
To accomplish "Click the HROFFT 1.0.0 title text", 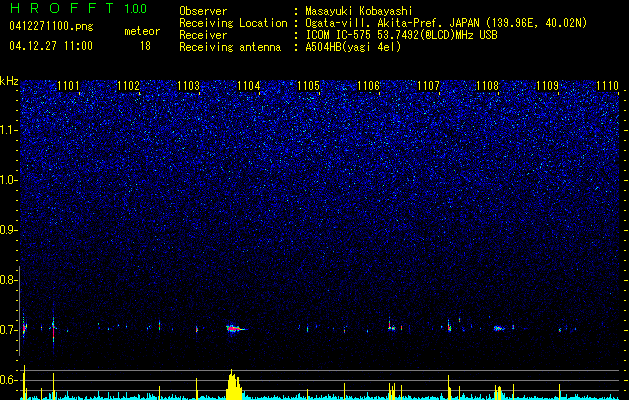I will click(x=79, y=8).
